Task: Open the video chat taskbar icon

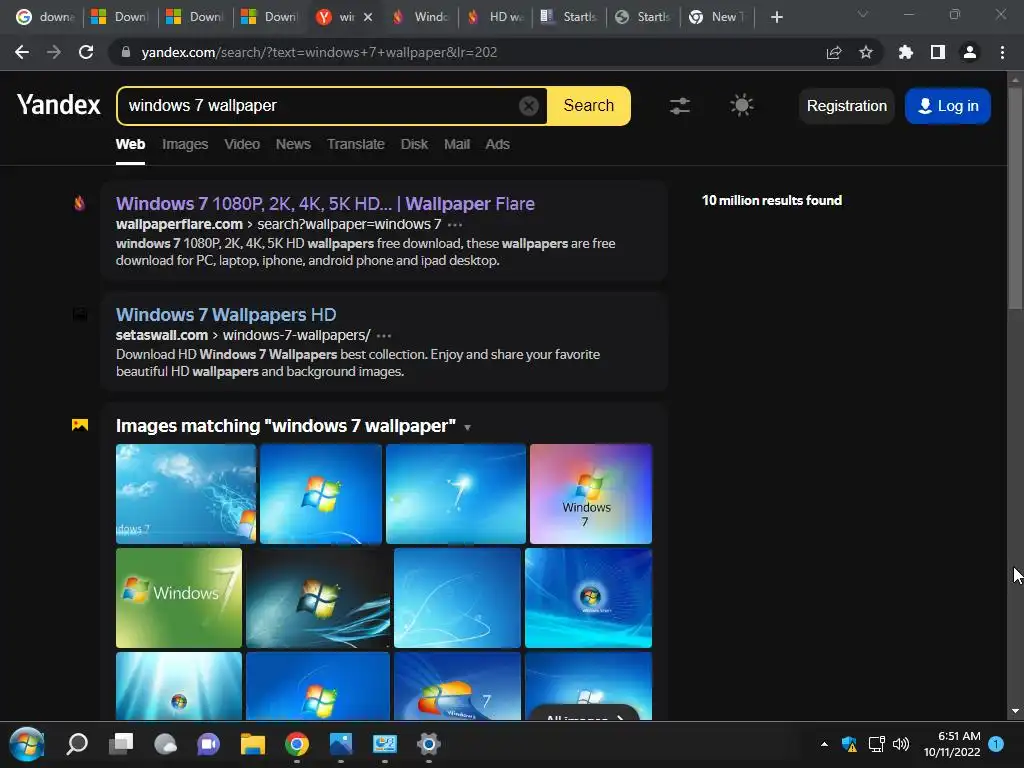Action: [208, 744]
